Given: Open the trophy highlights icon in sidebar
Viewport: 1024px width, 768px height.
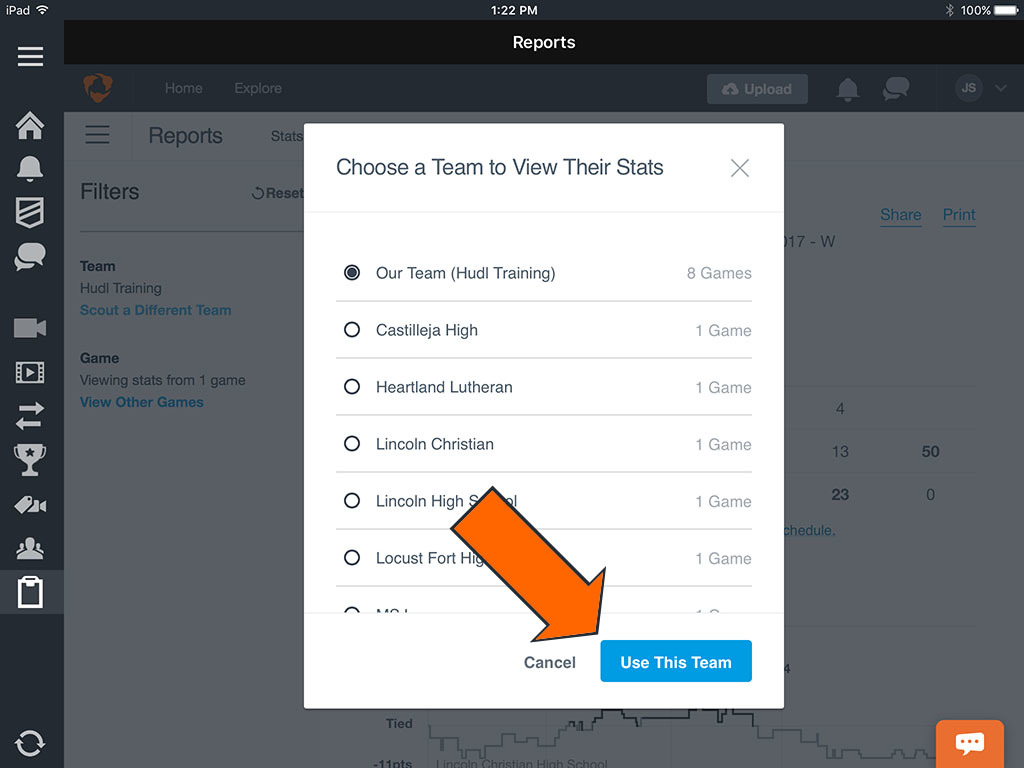Looking at the screenshot, I should pyautogui.click(x=30, y=459).
